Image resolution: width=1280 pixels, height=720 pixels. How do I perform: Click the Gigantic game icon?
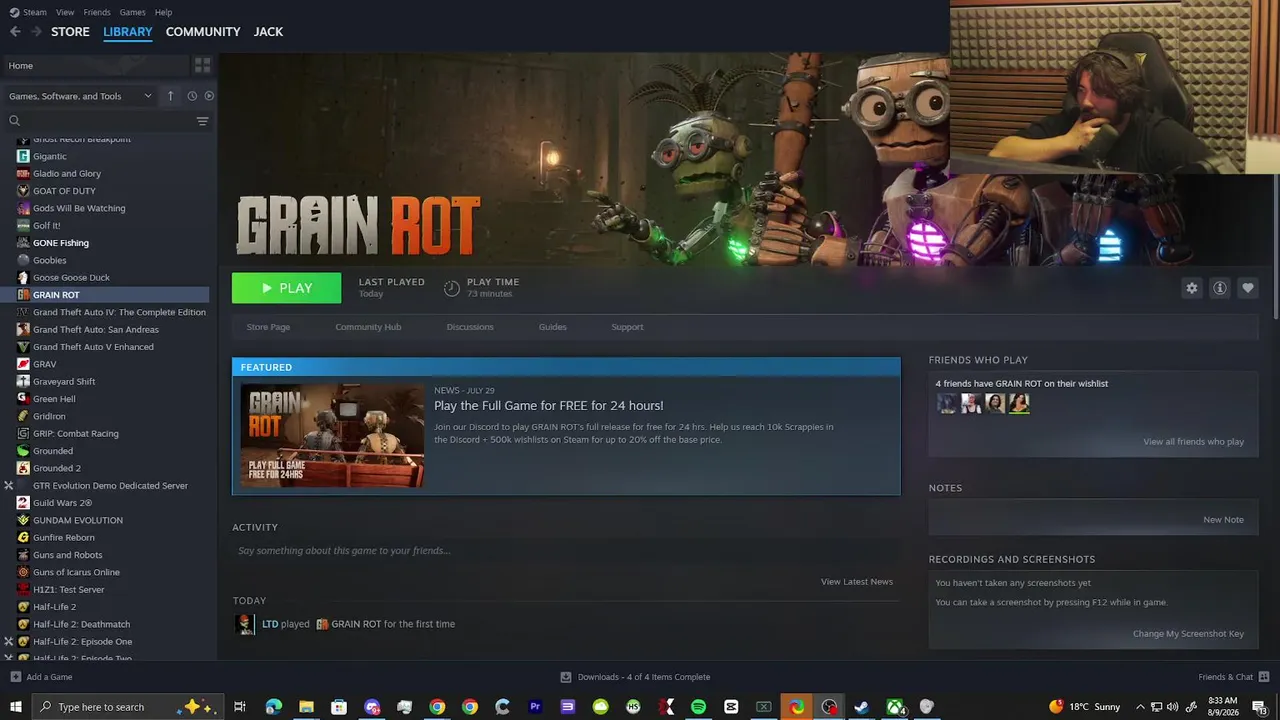[23, 156]
